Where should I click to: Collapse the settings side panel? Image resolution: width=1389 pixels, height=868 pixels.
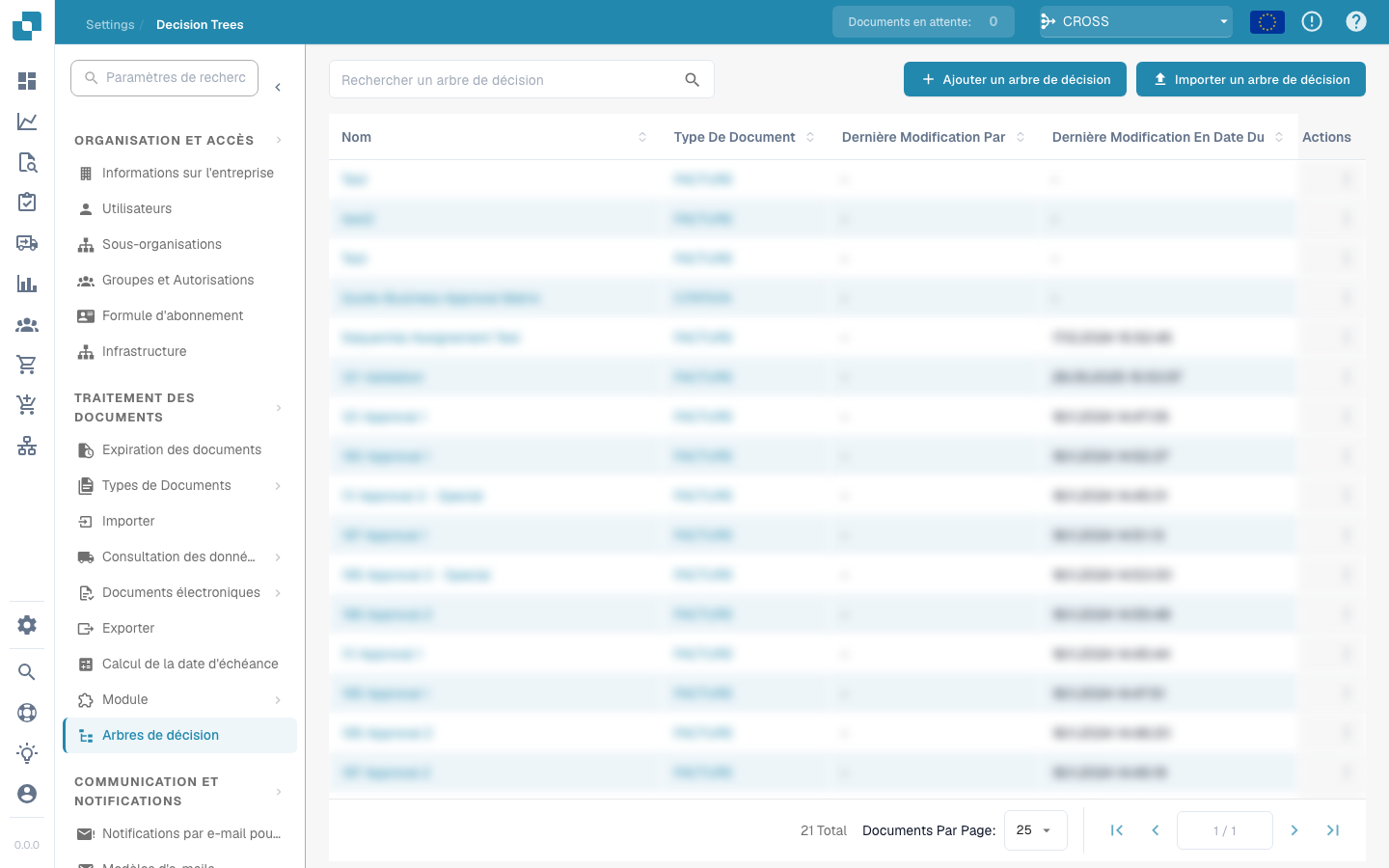tap(278, 88)
